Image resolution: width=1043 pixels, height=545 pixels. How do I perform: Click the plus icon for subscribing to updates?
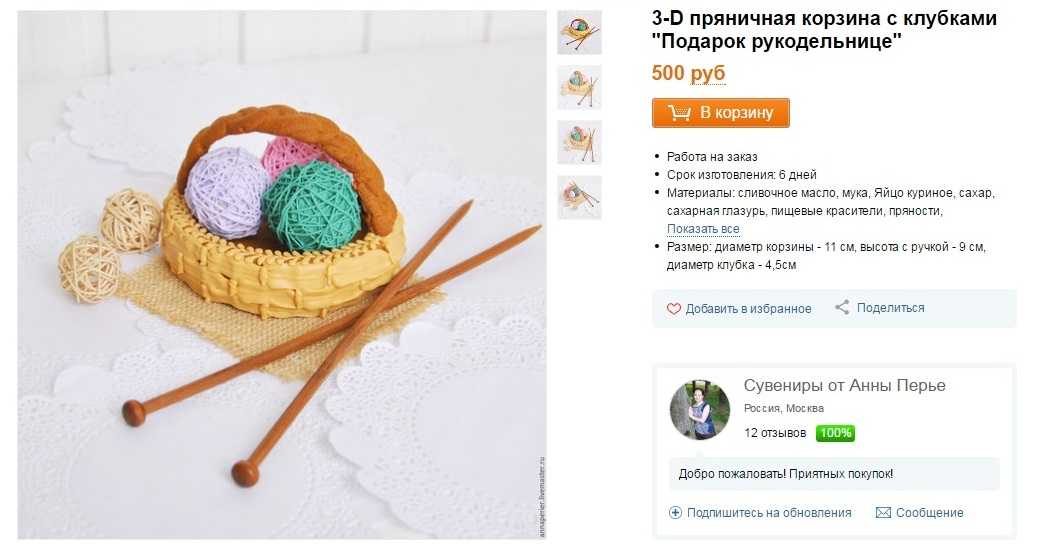tap(675, 512)
